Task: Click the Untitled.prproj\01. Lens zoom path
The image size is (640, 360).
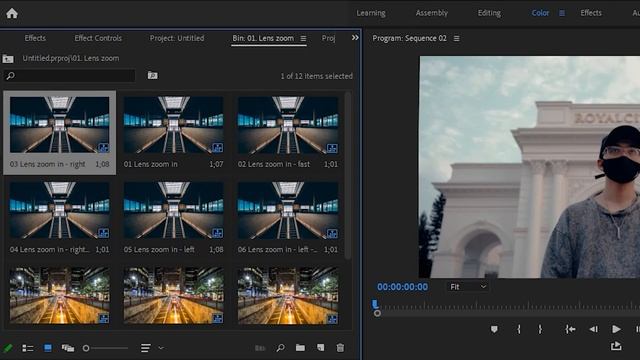Action: (71, 58)
